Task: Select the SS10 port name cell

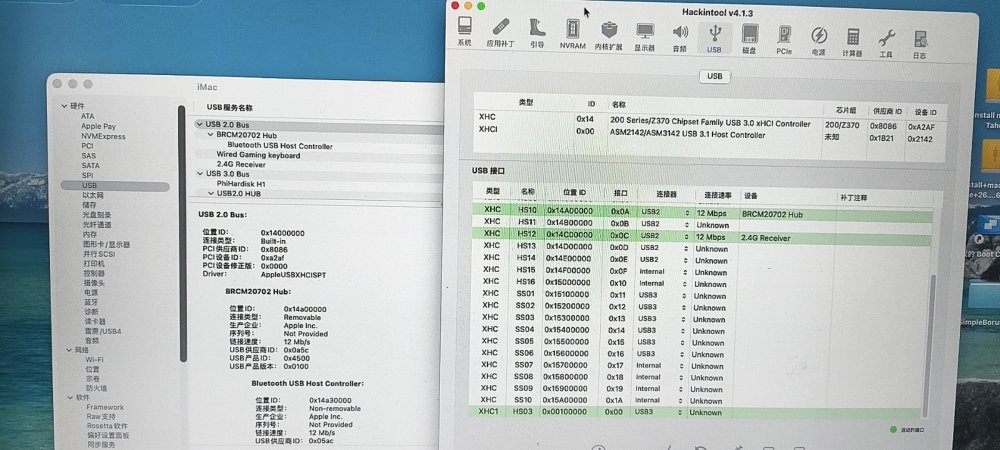Action: click(524, 399)
